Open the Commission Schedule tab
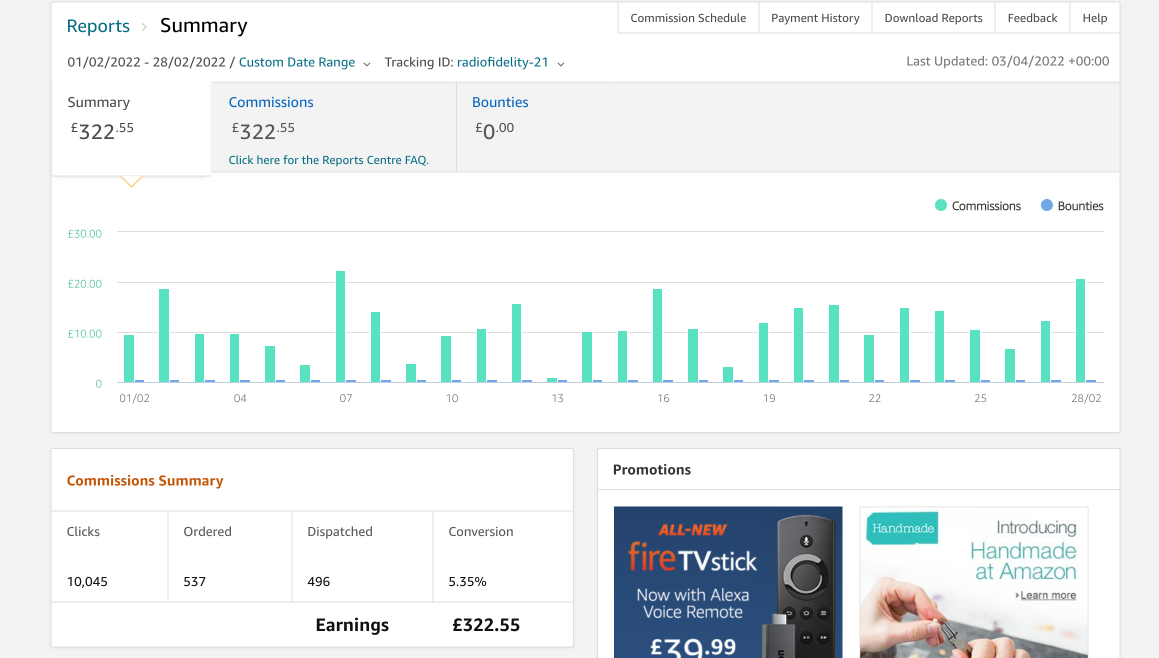This screenshot has height=658, width=1159. click(688, 18)
